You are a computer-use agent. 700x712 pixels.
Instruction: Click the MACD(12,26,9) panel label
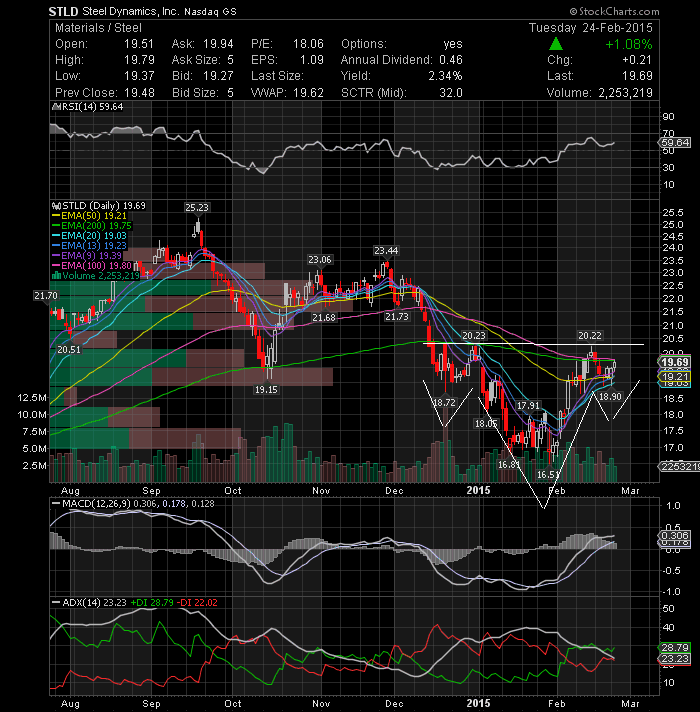96,504
